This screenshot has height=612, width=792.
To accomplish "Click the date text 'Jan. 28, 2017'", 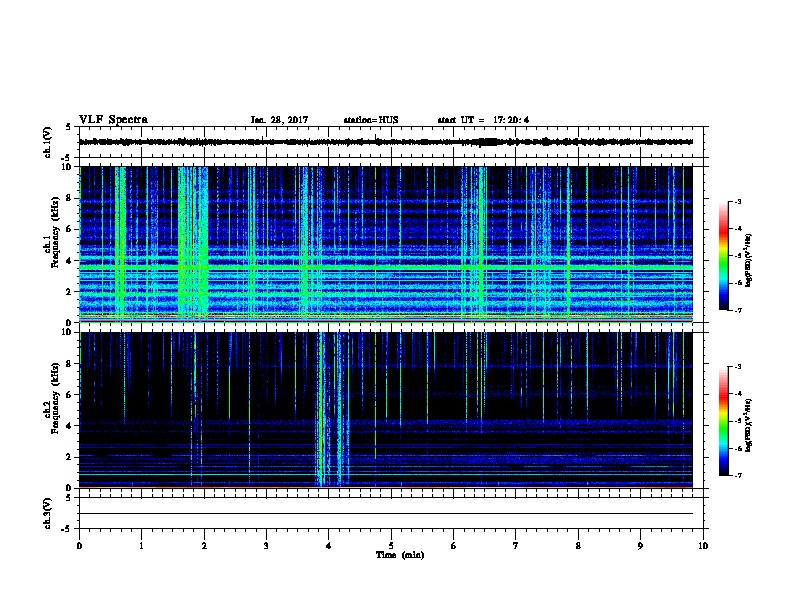I will coord(279,120).
